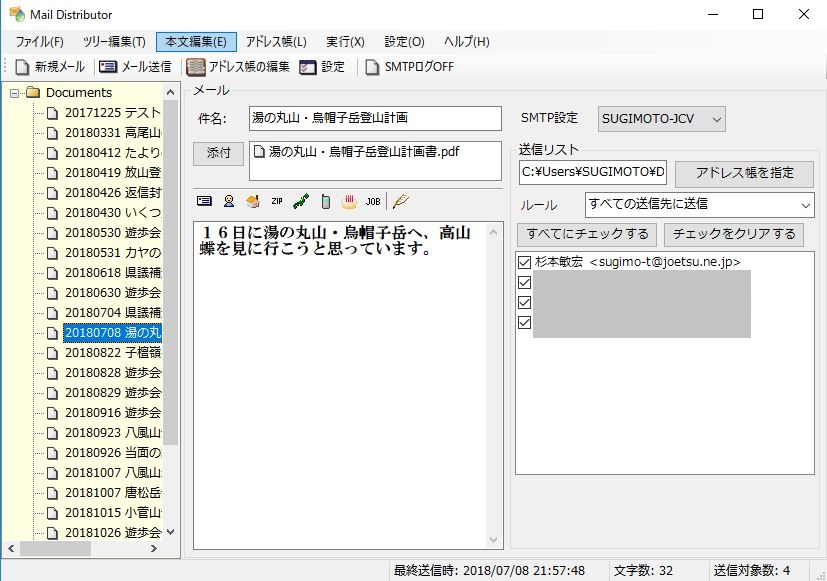Viewport: 827px width, 581px height.
Task: Select tree item 20181015 小菅山
Action: (112, 513)
